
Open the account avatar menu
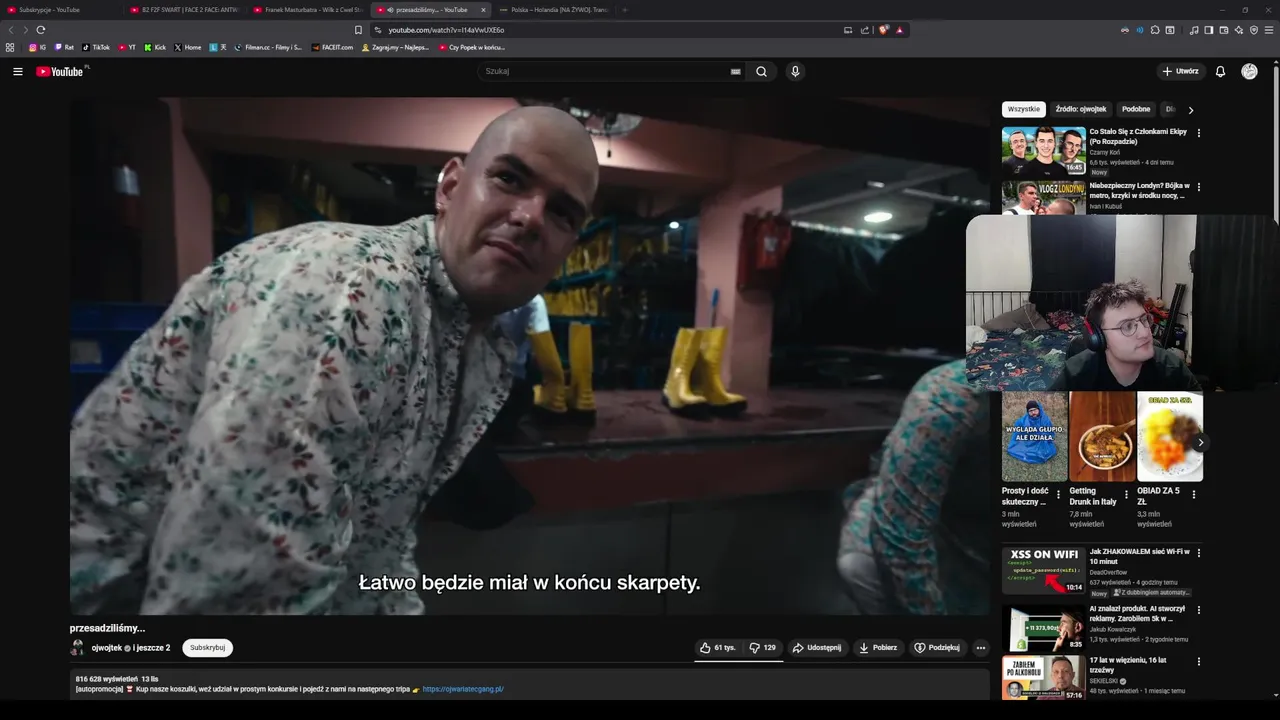pyautogui.click(x=1249, y=71)
